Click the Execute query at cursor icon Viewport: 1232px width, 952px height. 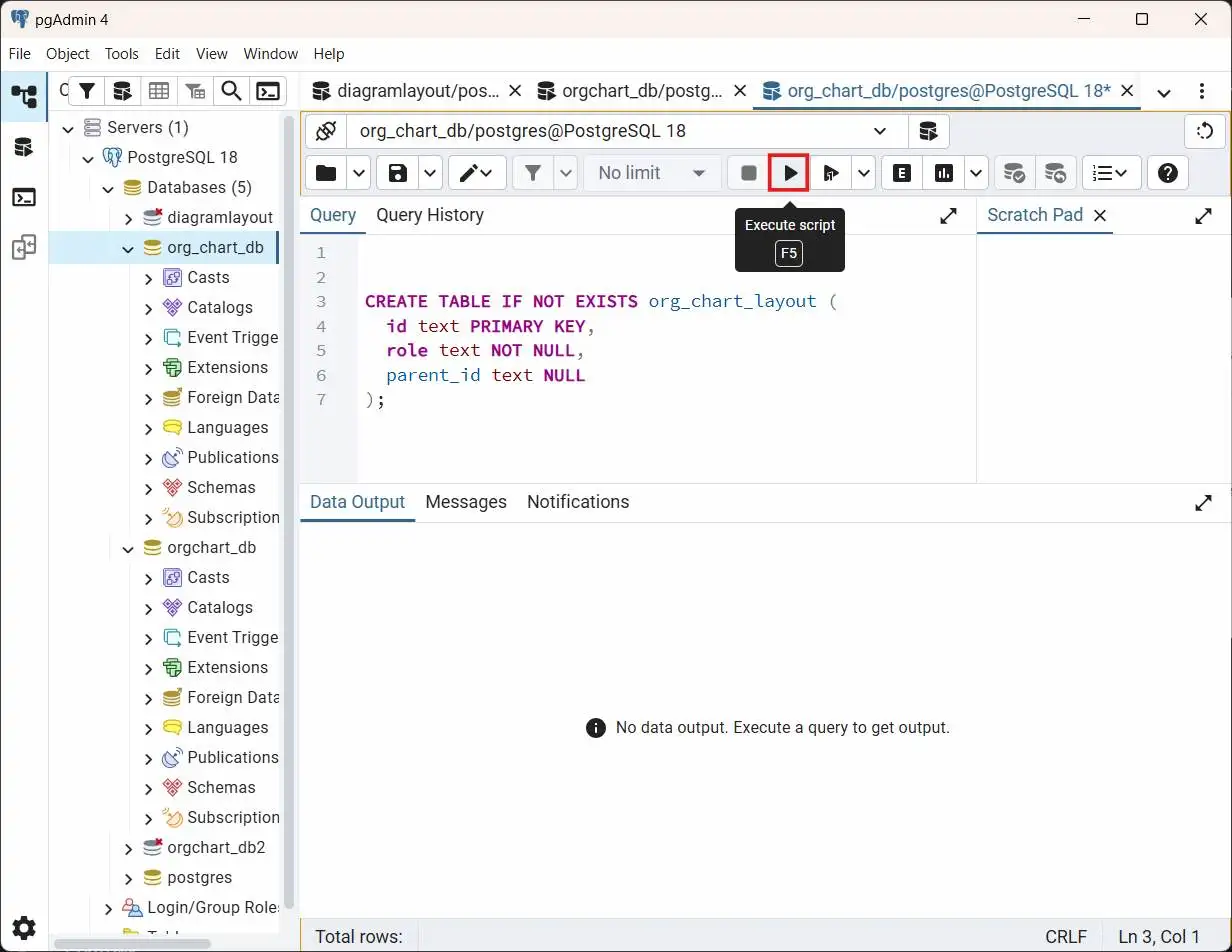coord(830,173)
